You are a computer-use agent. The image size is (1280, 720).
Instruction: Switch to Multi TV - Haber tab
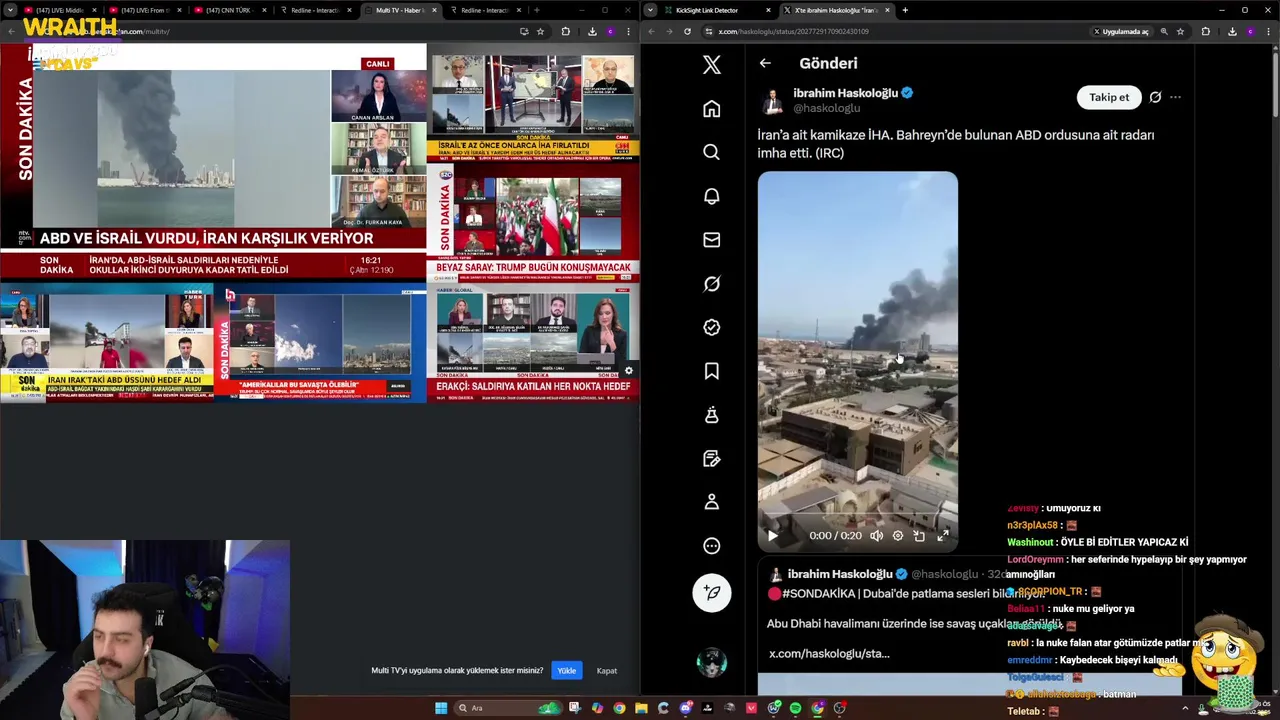point(400,10)
